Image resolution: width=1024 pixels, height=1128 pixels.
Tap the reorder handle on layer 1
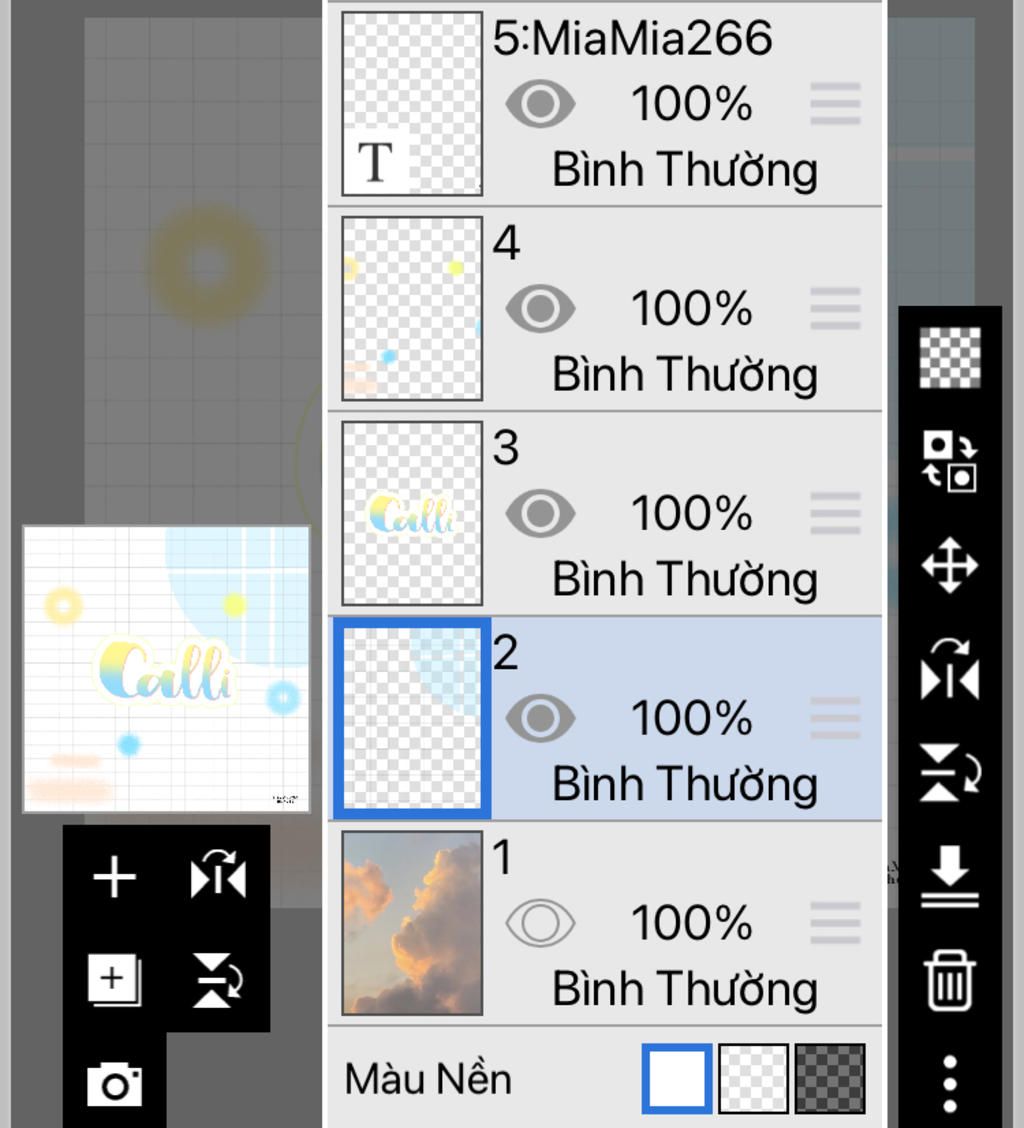pos(835,923)
